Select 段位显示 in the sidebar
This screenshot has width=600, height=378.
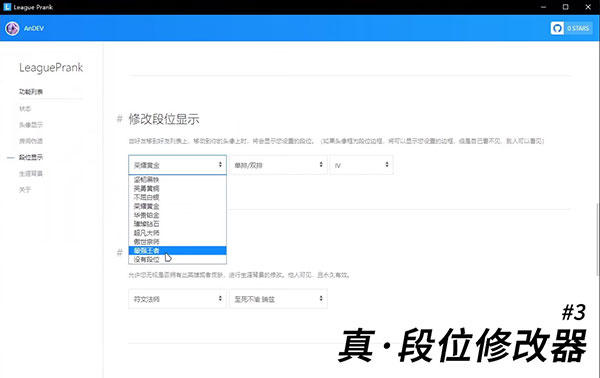pyautogui.click(x=31, y=157)
